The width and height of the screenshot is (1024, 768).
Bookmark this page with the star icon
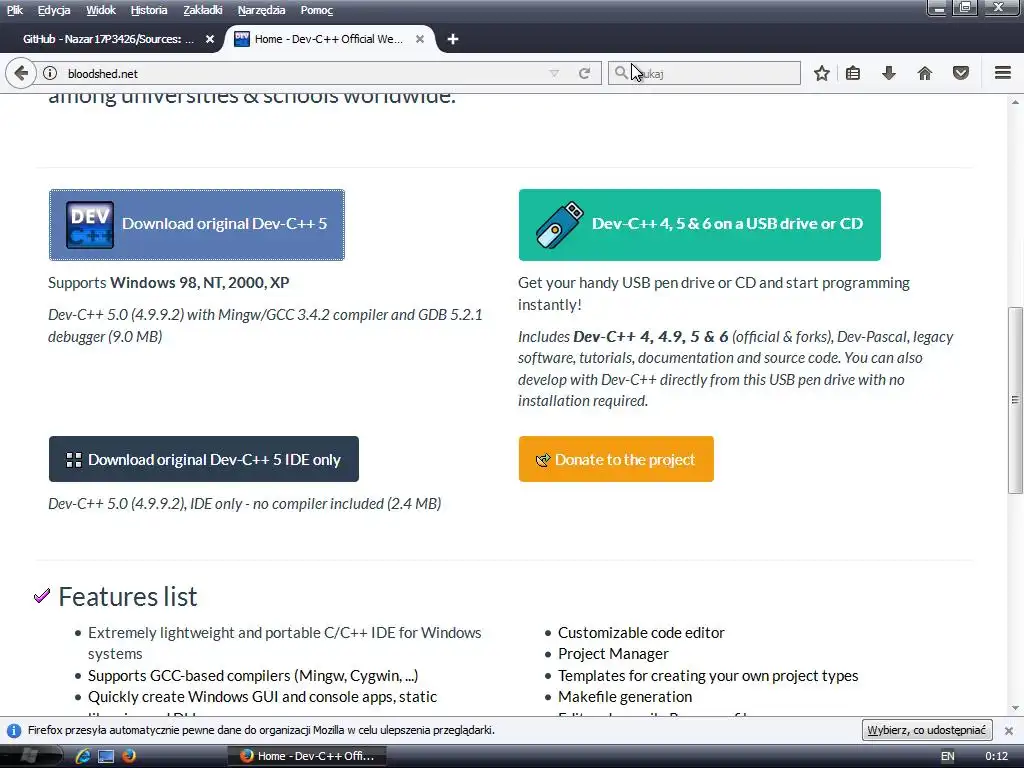click(822, 73)
